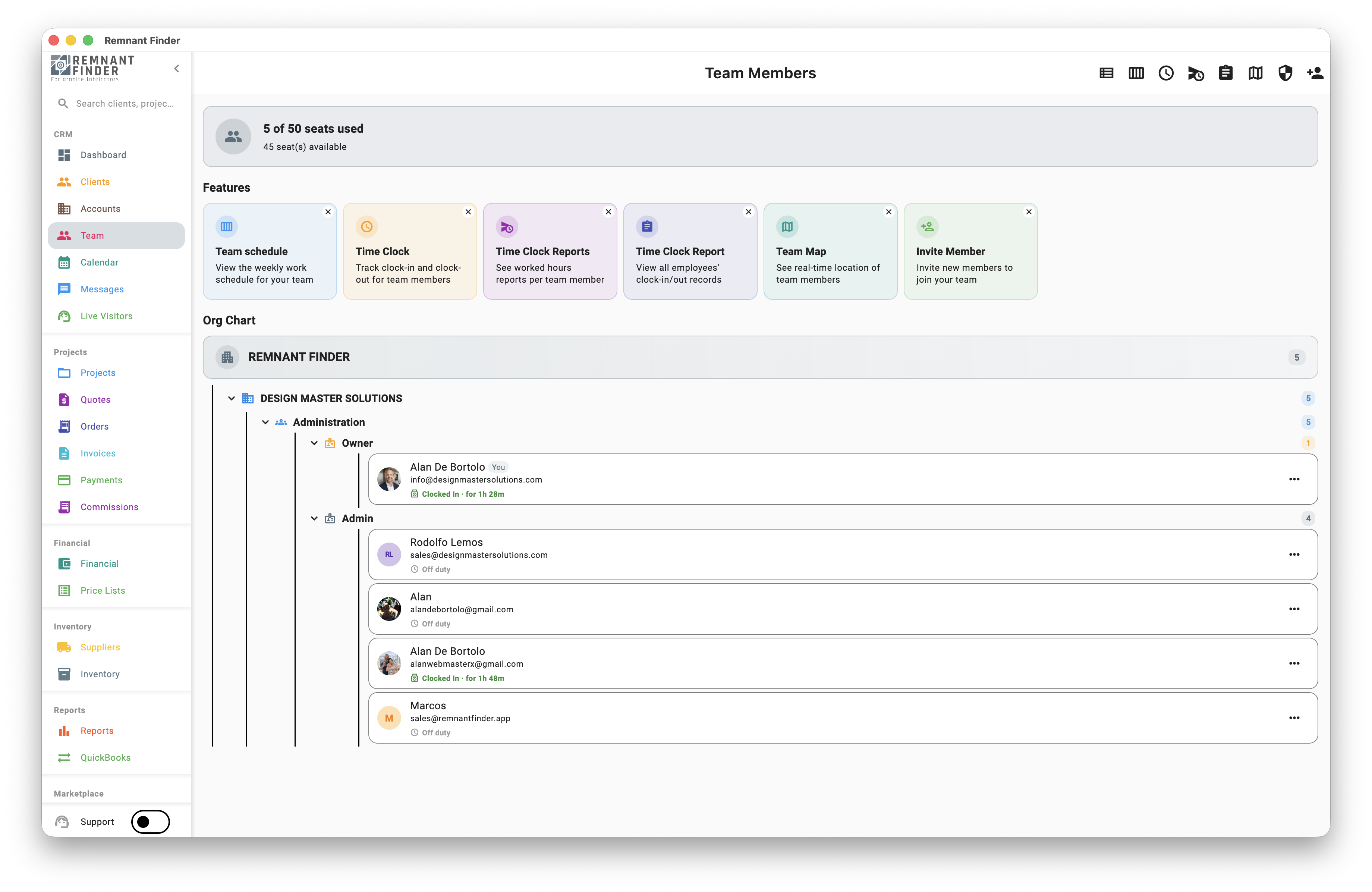Open options menu for Rodolfo Lemos
Viewport: 1372px width, 892px height.
pyautogui.click(x=1295, y=554)
